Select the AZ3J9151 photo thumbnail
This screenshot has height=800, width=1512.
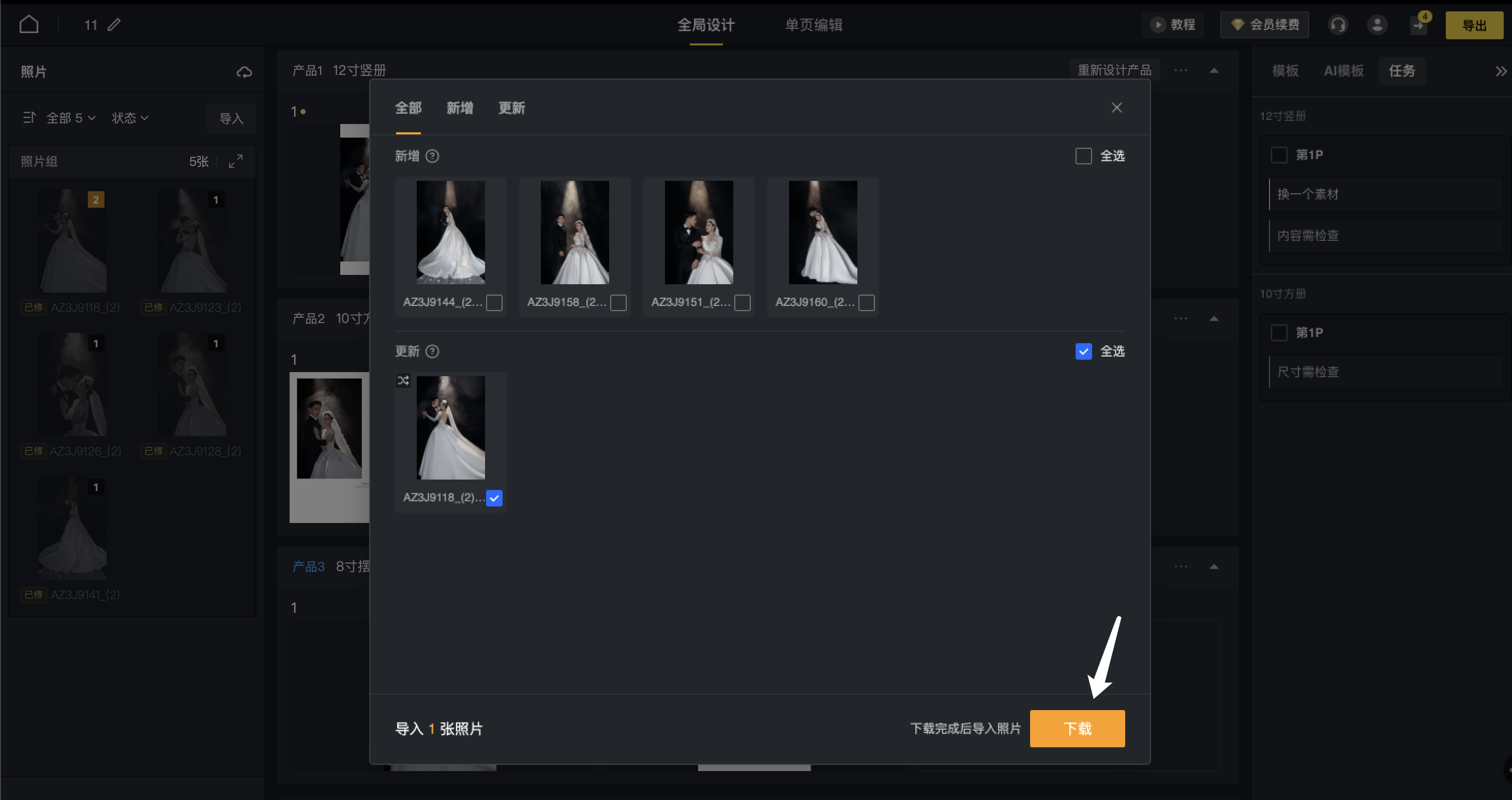699,232
